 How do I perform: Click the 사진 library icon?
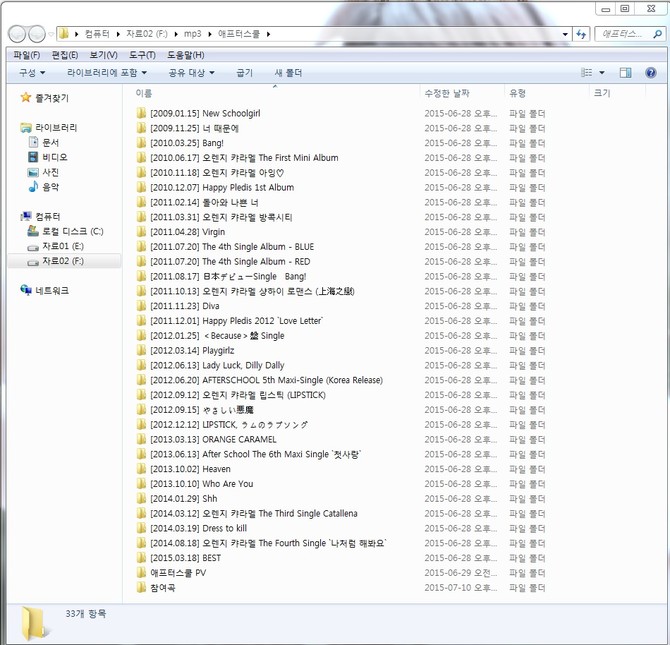click(x=33, y=172)
